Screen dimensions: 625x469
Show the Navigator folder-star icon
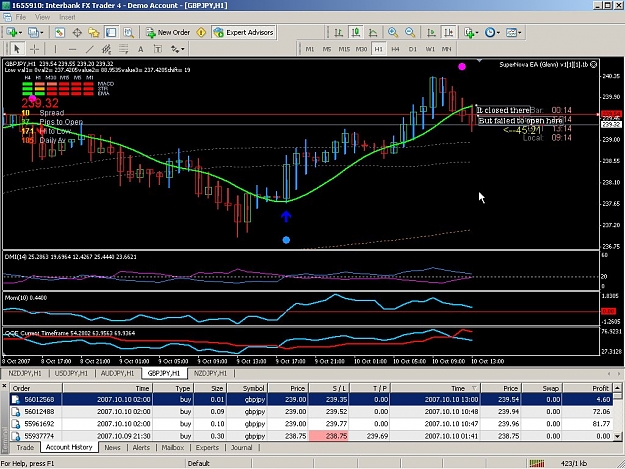[94, 33]
